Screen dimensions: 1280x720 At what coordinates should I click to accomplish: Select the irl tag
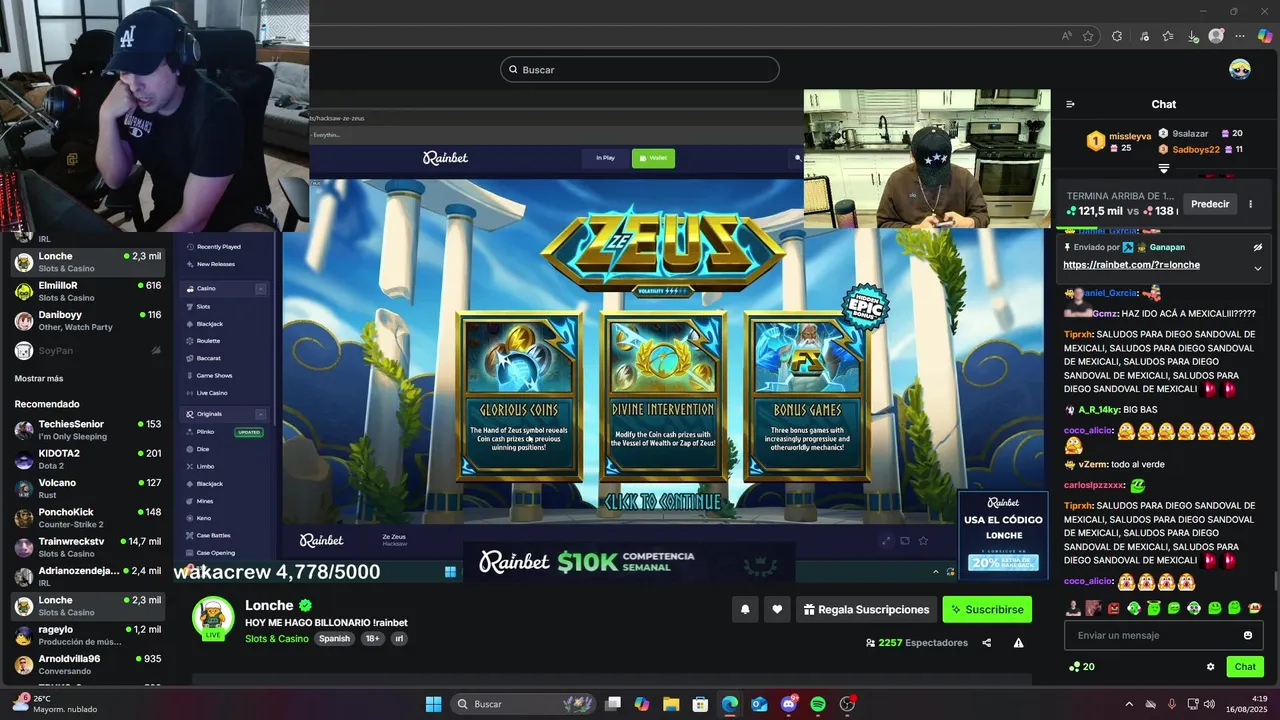[398, 639]
